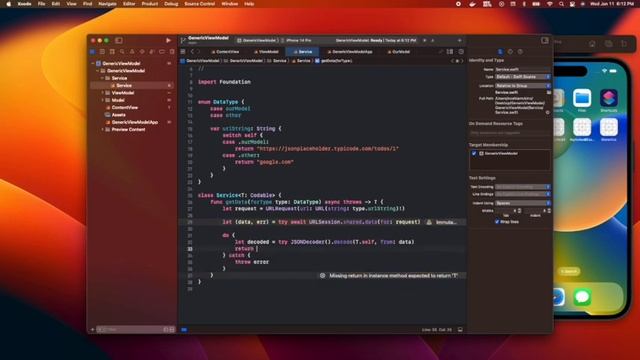Click the warning triangle on line 29
Screen dimensions: 640x360
(x=429, y=222)
